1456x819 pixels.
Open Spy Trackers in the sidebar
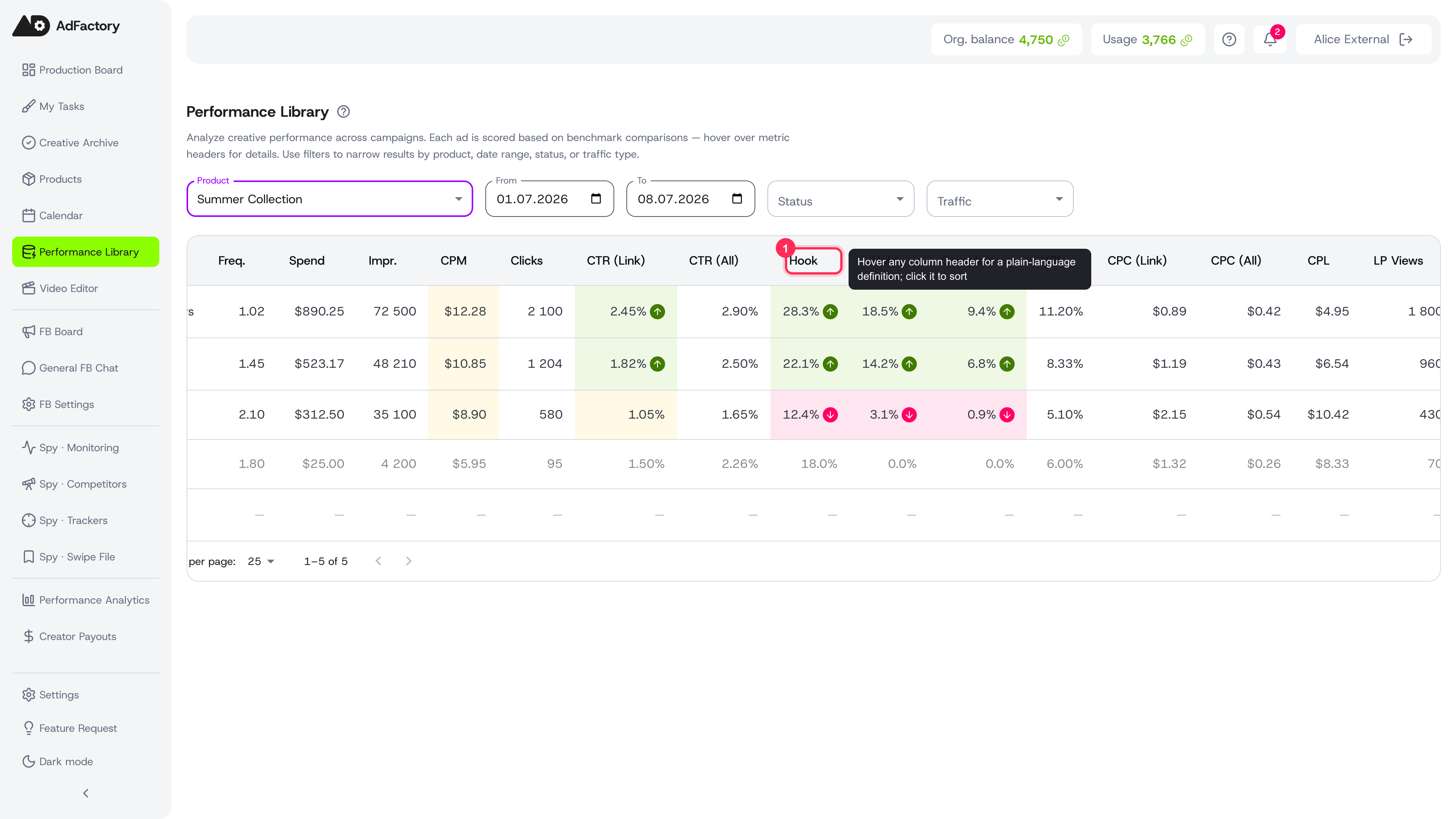tap(85, 521)
